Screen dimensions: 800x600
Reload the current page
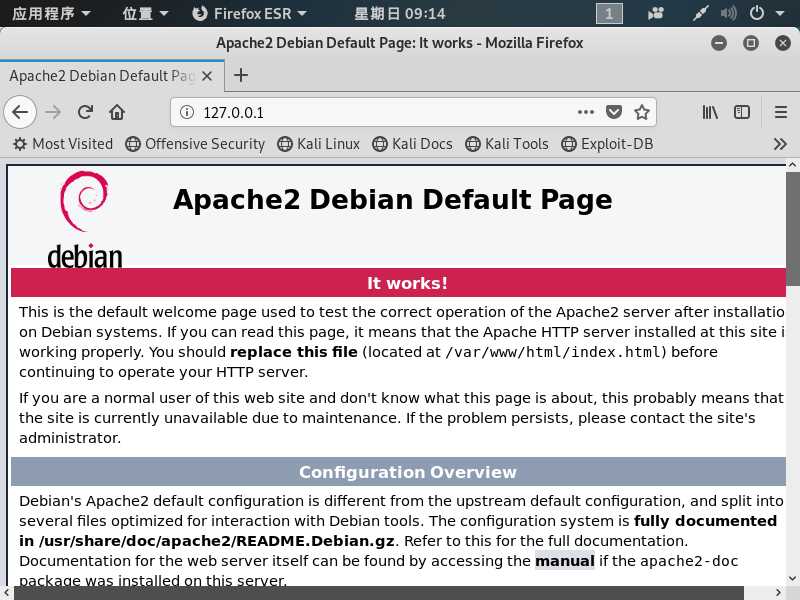(85, 112)
